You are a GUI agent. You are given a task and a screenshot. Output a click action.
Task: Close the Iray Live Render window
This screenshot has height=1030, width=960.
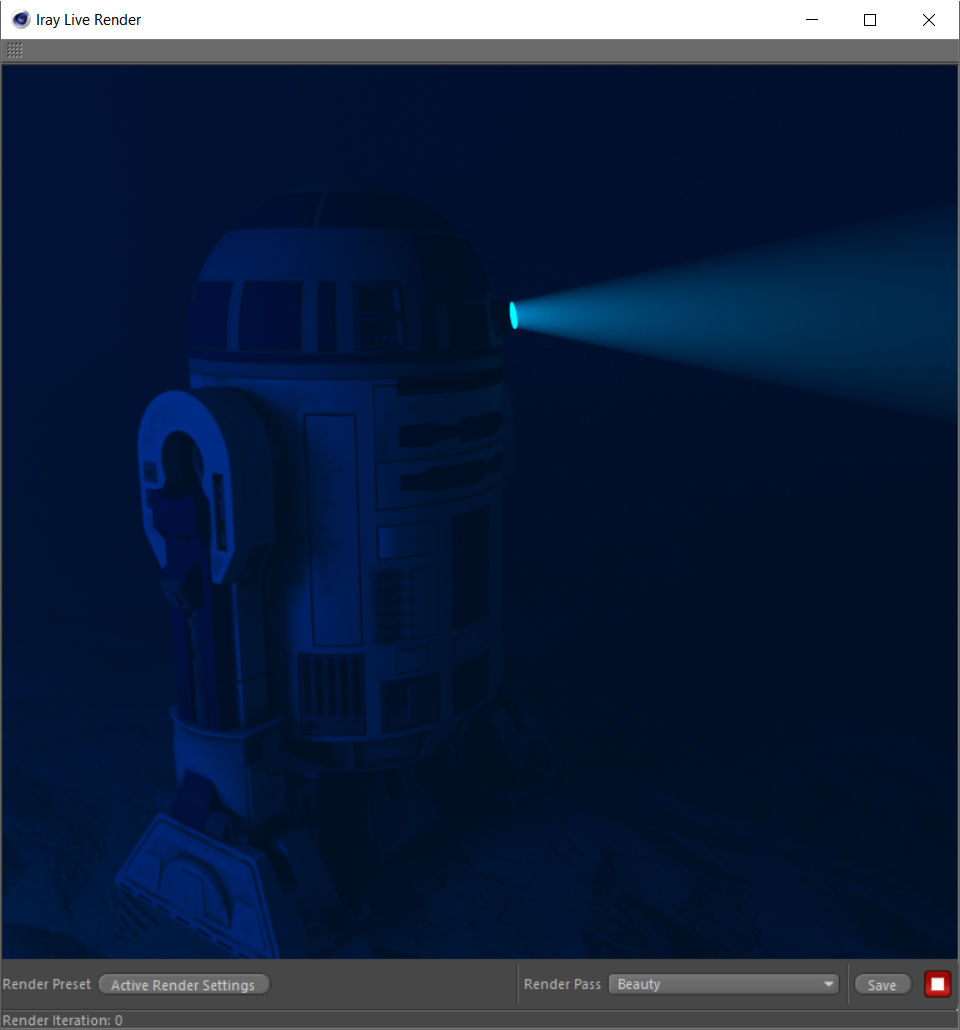tap(928, 20)
